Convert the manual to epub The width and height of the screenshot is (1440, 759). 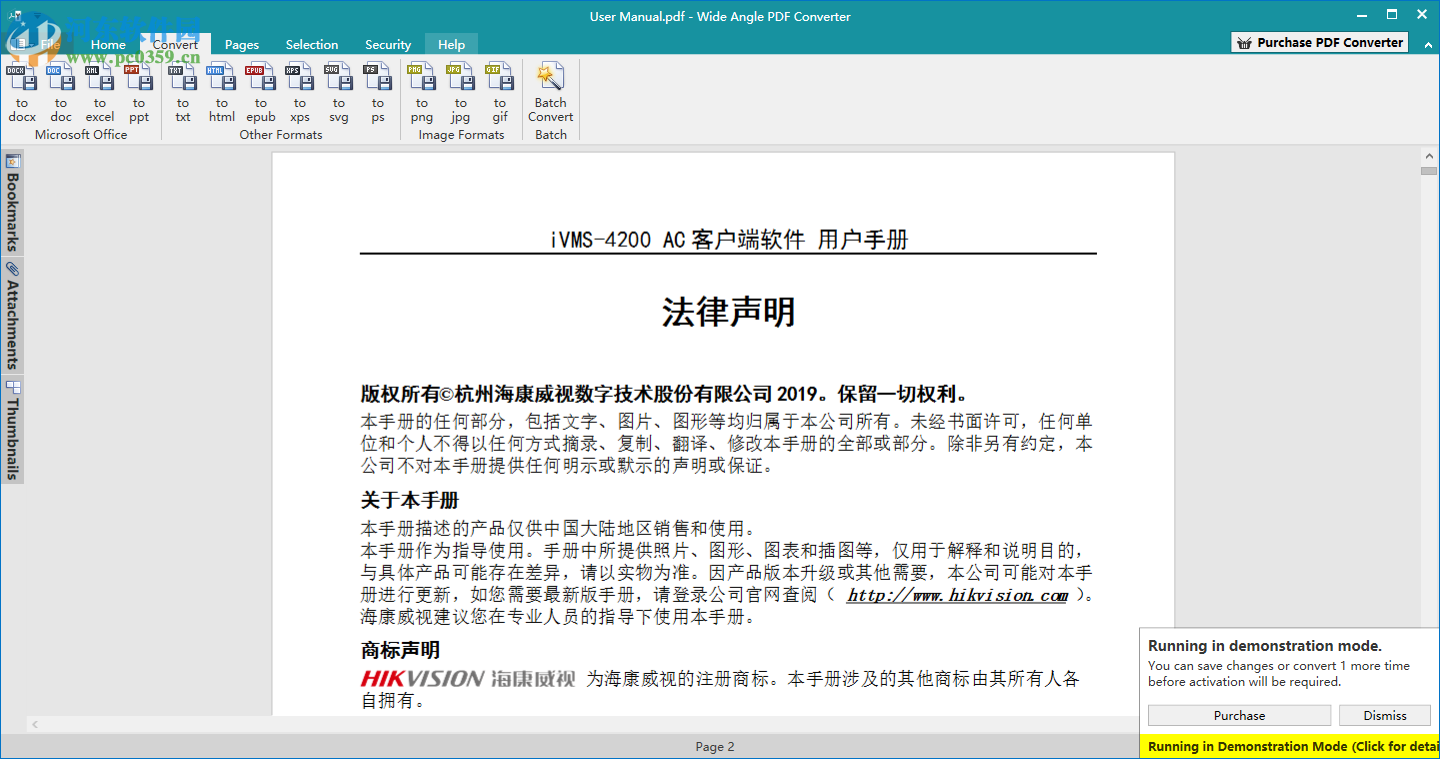260,95
